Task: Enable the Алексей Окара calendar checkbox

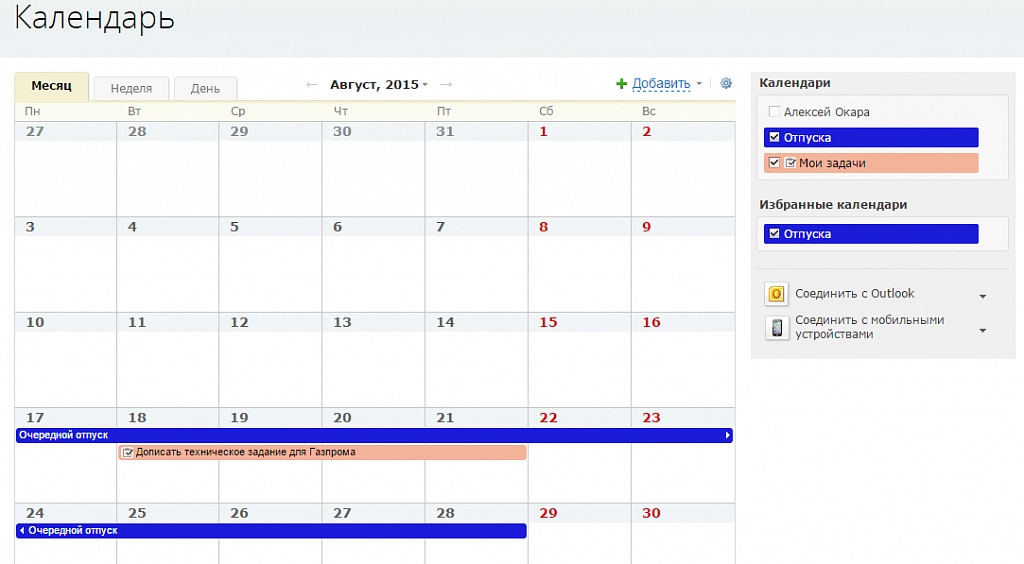Action: coord(773,112)
